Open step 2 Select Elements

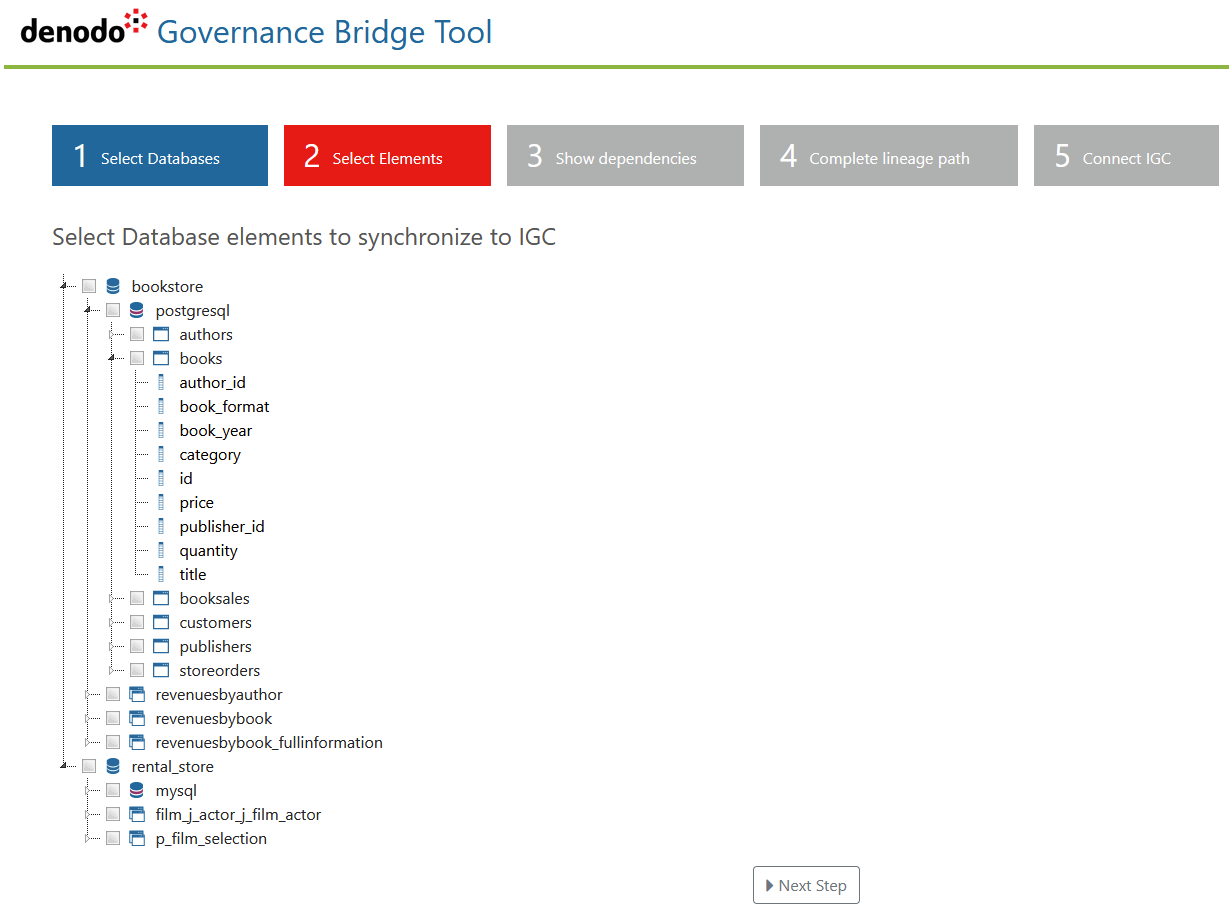(x=387, y=156)
